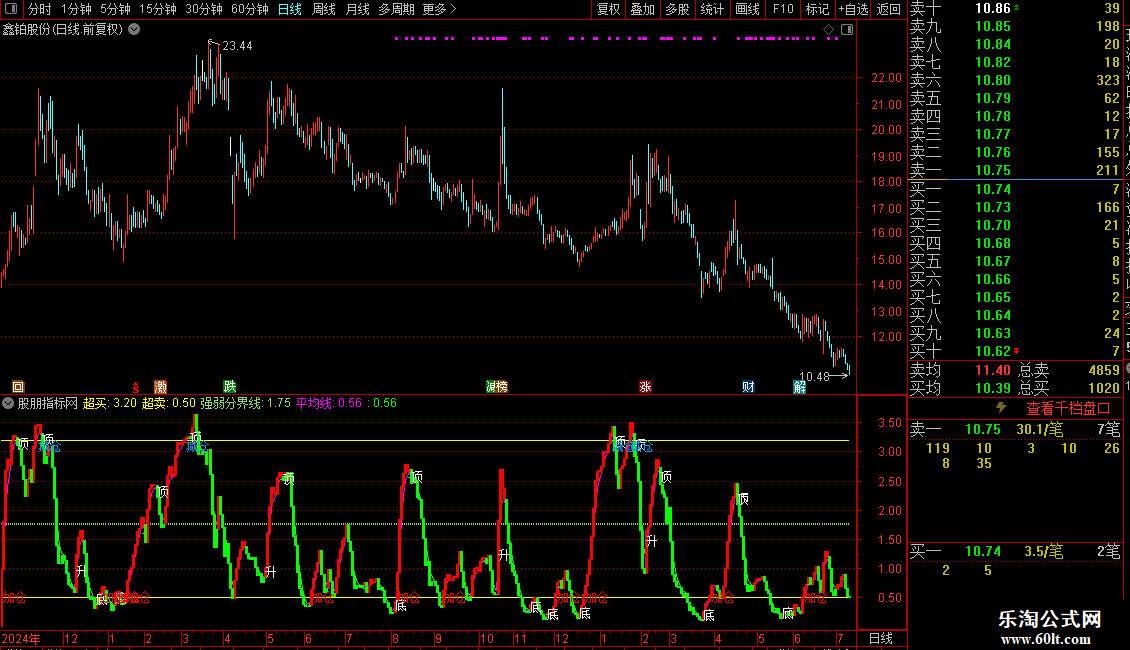Click the 多股 multi-stock button
The width and height of the screenshot is (1130, 650).
(x=677, y=9)
